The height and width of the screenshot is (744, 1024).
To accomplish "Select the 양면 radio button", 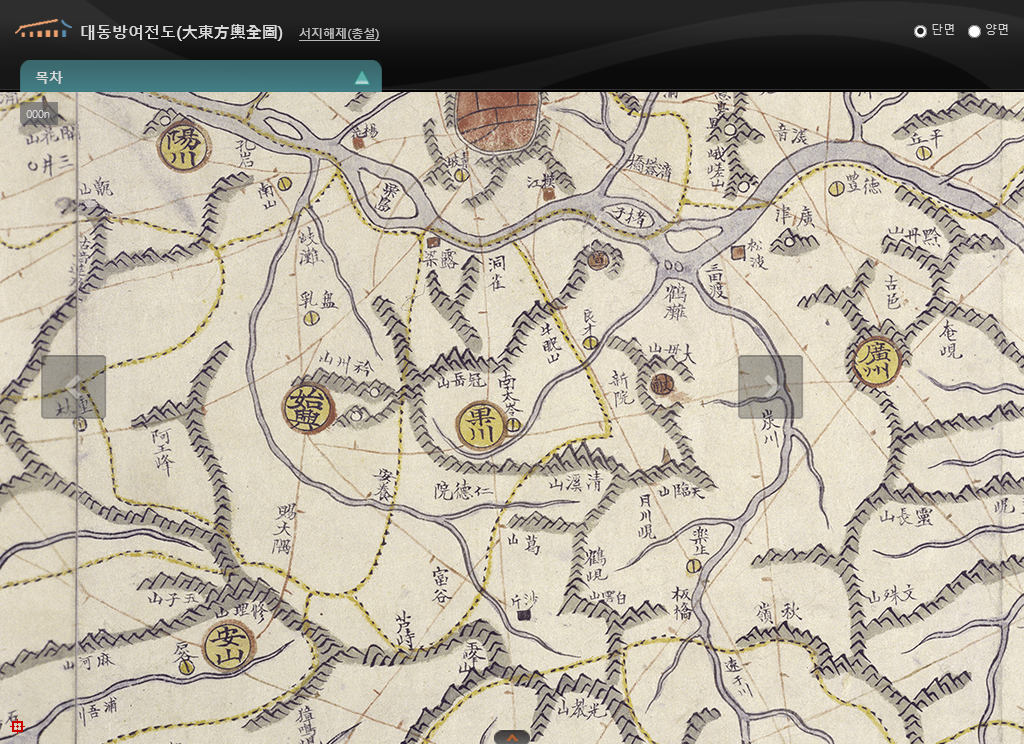I will (974, 31).
